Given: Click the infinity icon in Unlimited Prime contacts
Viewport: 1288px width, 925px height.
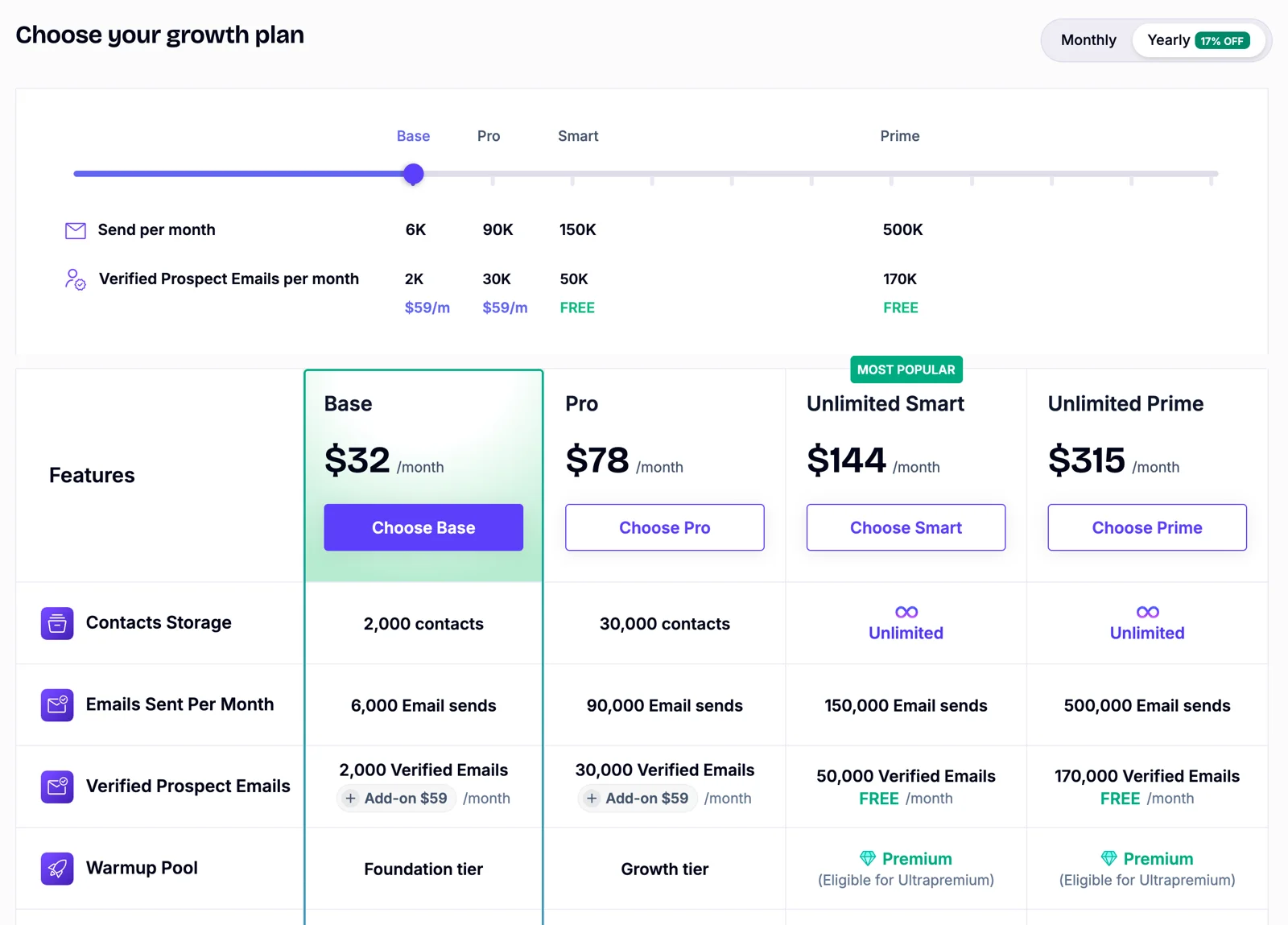Looking at the screenshot, I should pos(1148,612).
